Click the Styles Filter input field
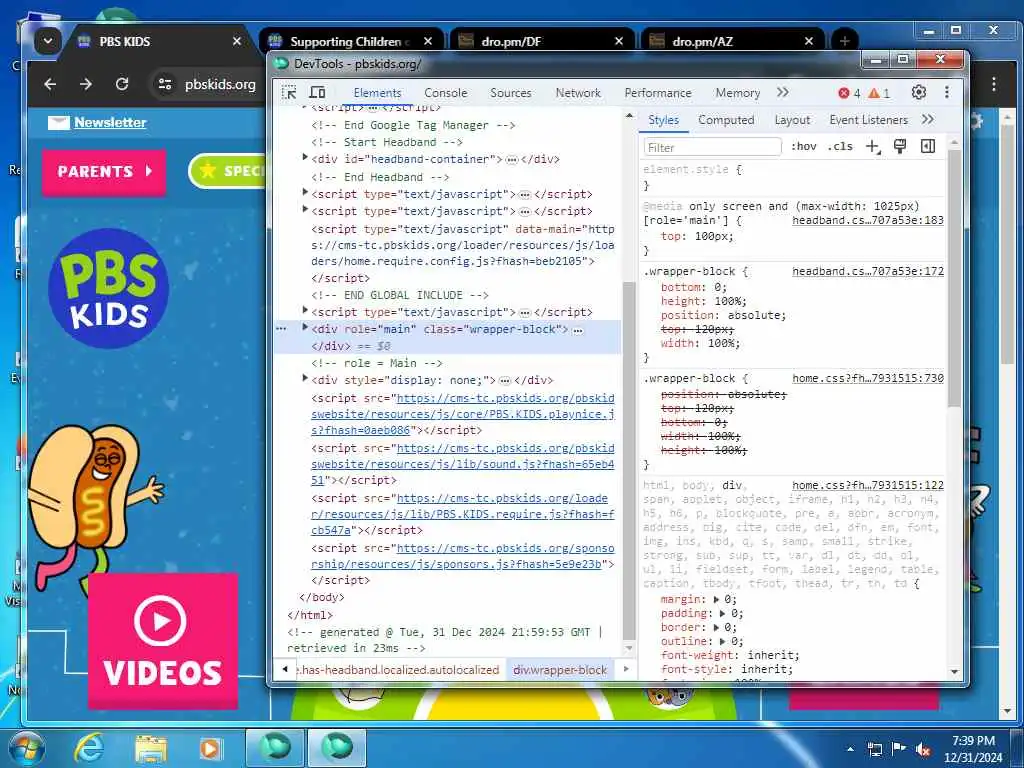 click(712, 147)
